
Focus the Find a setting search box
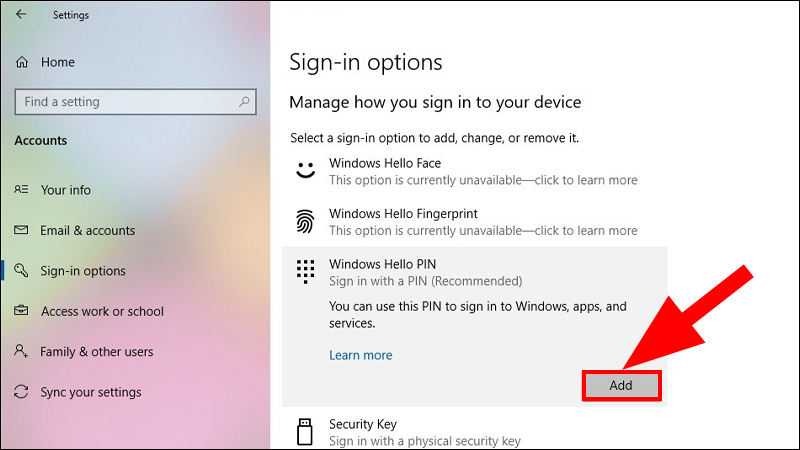[125, 102]
